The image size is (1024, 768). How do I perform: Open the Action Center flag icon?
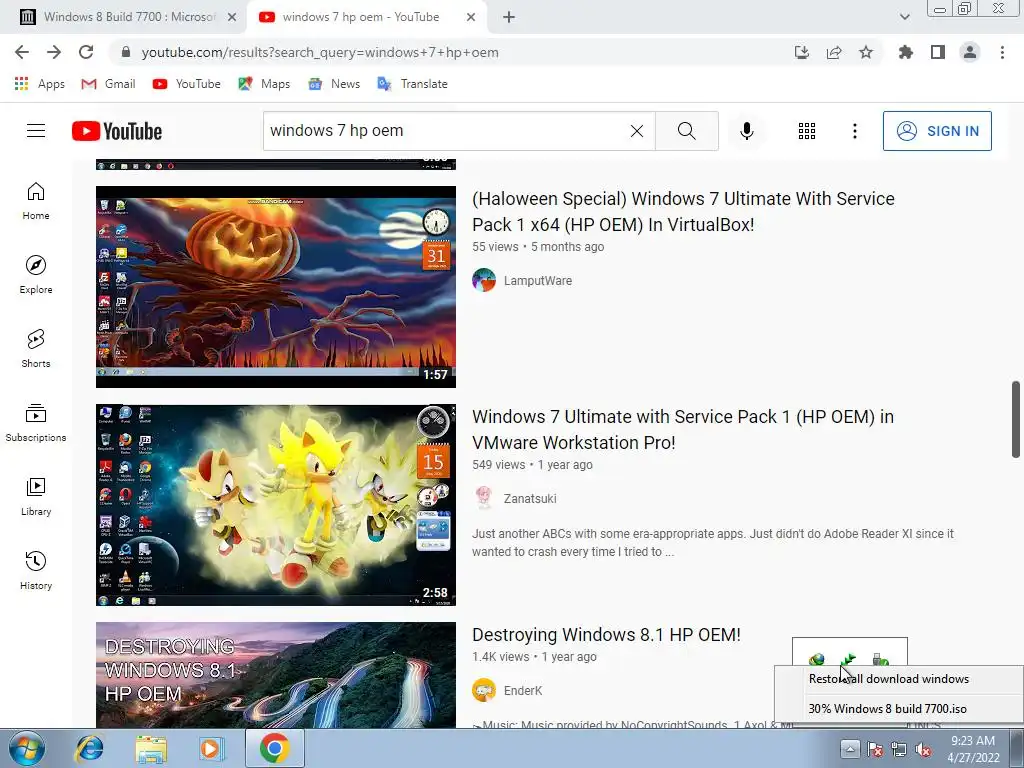pyautogui.click(x=874, y=750)
